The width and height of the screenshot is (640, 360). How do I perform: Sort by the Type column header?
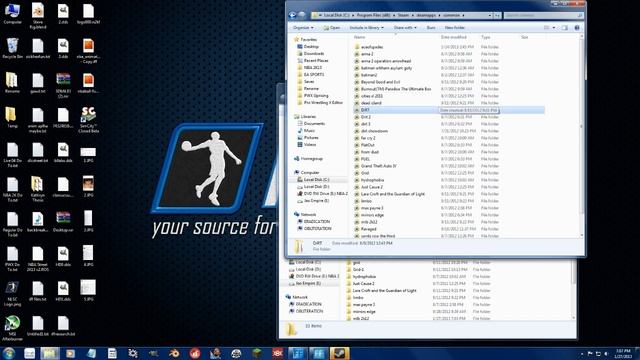coord(485,37)
